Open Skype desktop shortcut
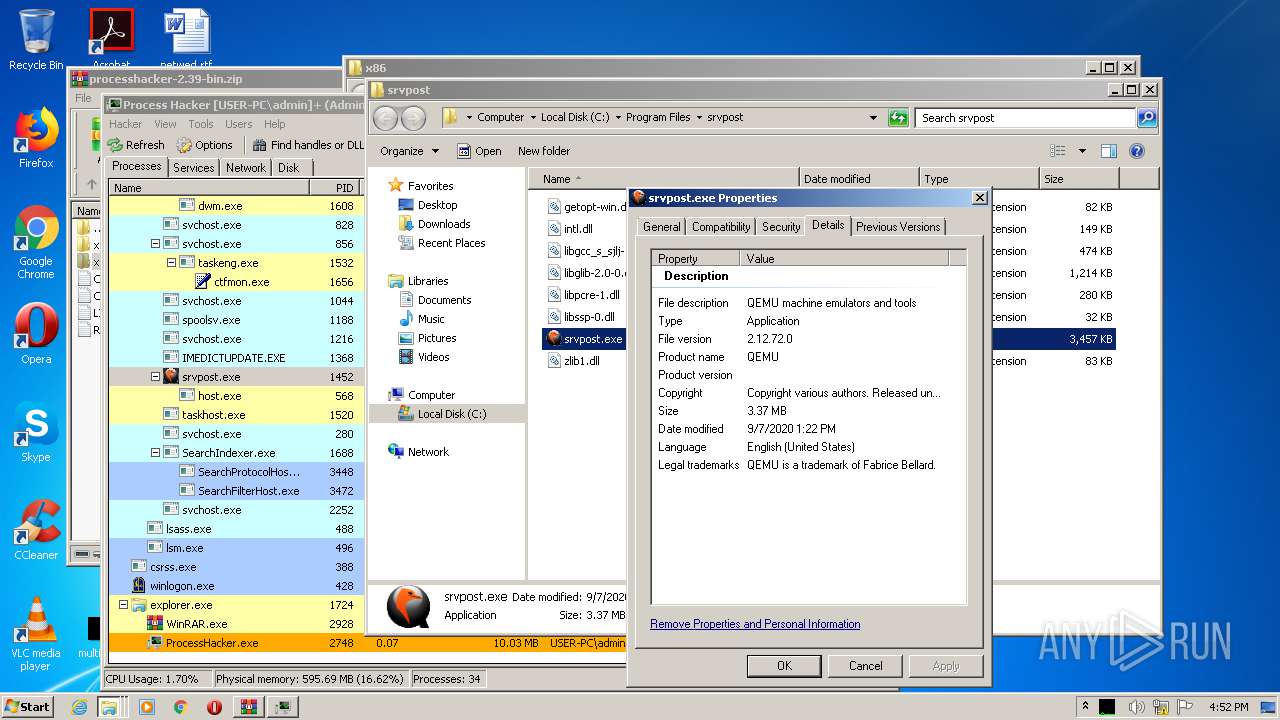 tap(36, 434)
